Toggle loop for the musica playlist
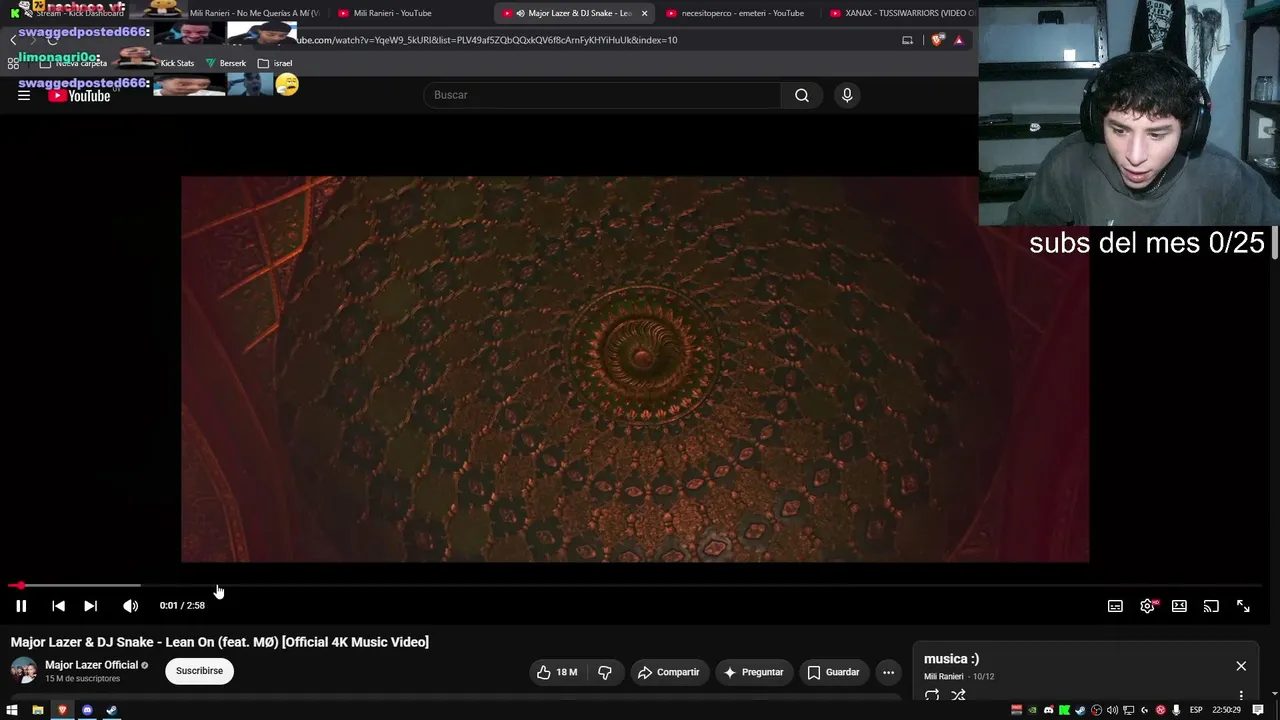 [932, 695]
